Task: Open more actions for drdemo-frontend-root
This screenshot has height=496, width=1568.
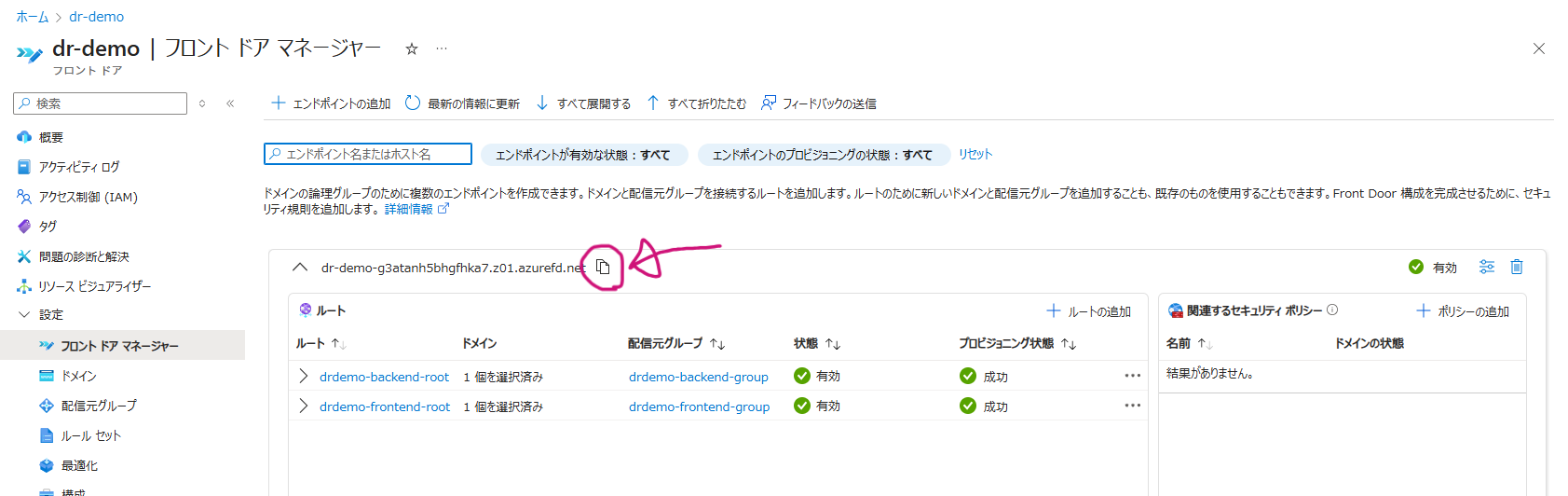Action: click(1133, 406)
